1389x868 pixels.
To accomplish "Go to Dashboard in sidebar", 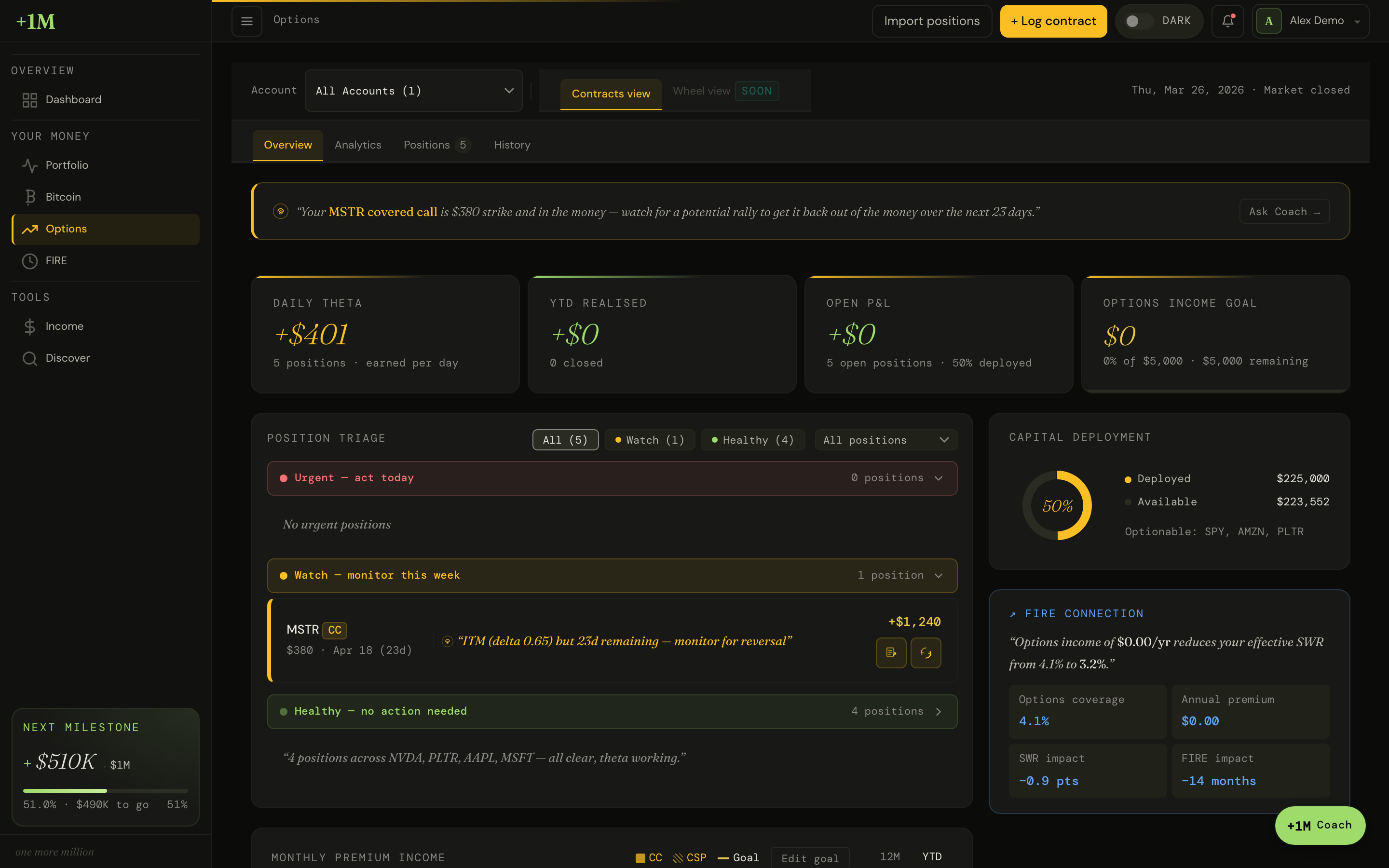I will 105,100.
